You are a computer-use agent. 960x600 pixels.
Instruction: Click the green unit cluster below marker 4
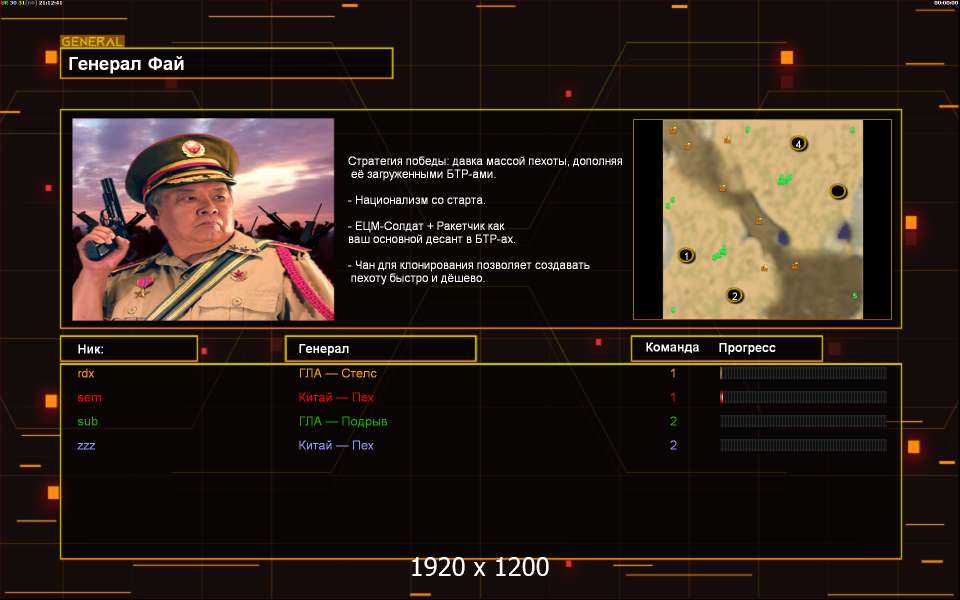[x=784, y=179]
